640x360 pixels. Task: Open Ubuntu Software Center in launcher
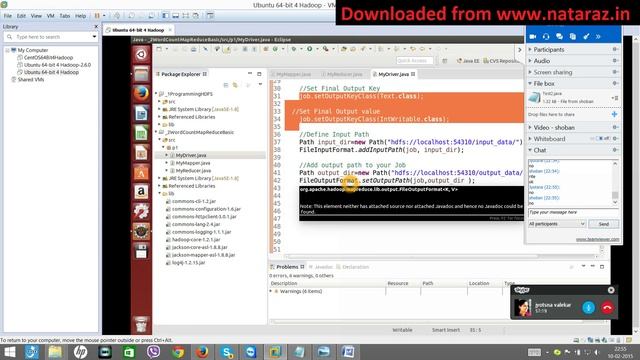tap(141, 172)
